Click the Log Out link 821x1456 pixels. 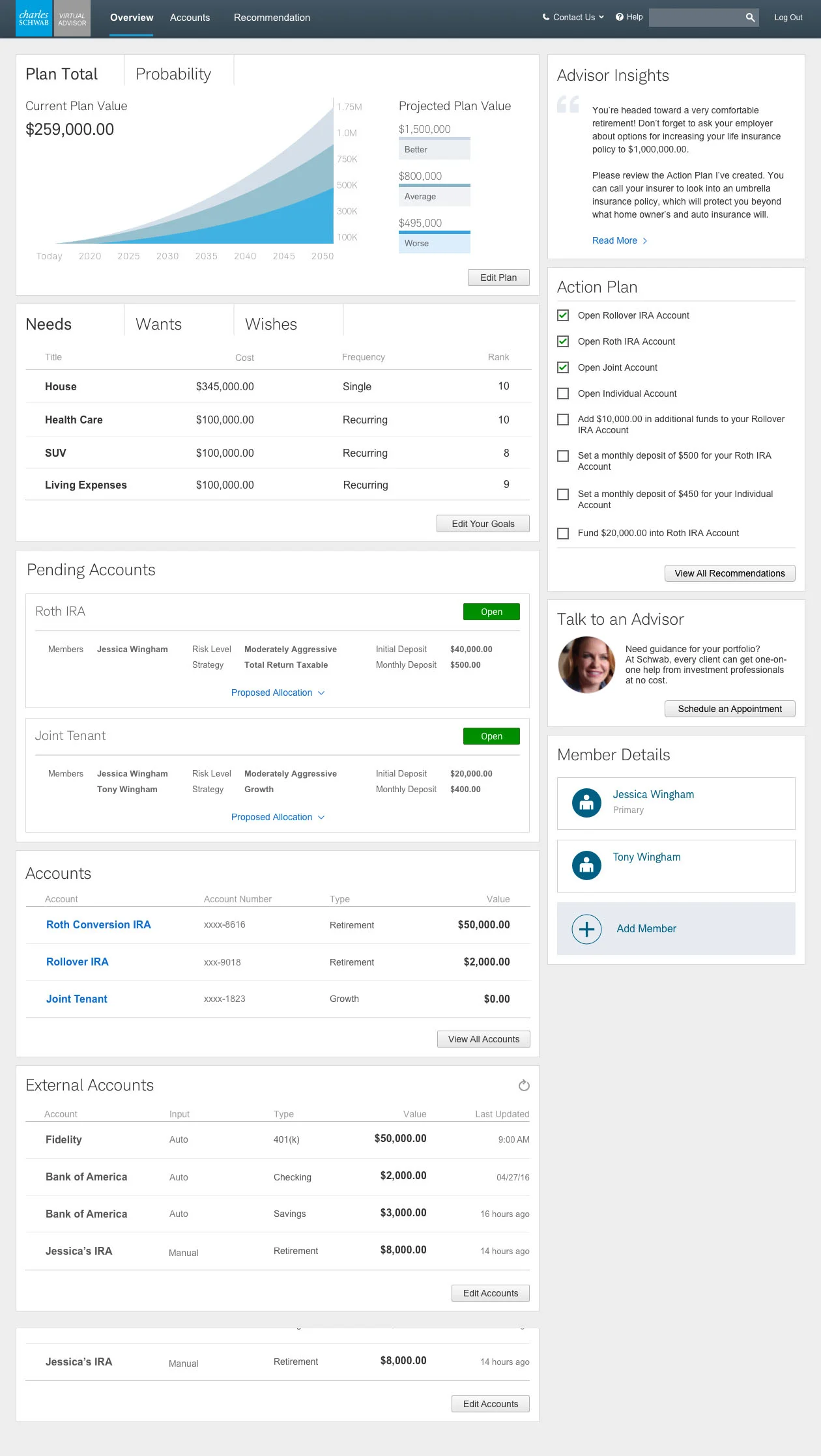click(788, 18)
